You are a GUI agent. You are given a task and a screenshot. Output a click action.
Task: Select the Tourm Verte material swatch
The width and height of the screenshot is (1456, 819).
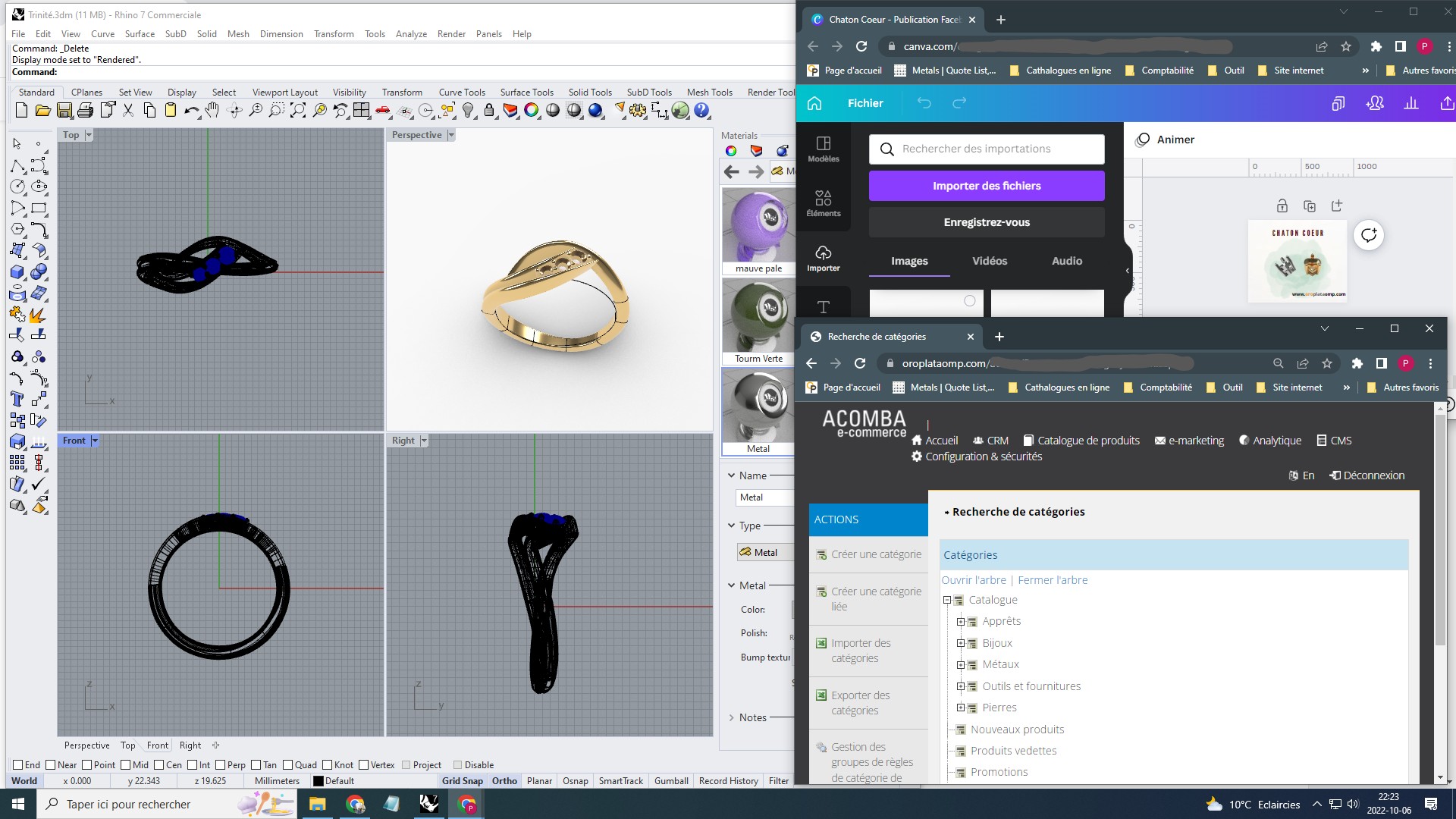[x=758, y=322]
